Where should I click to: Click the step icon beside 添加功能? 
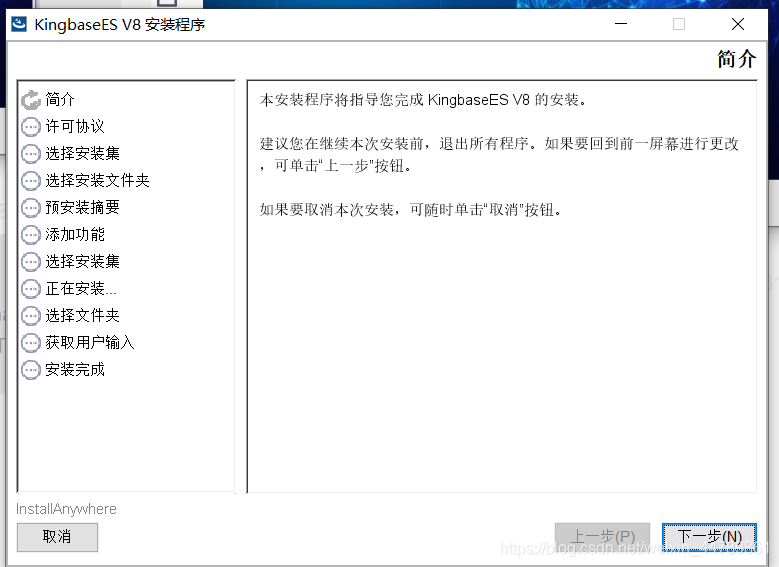[x=31, y=235]
